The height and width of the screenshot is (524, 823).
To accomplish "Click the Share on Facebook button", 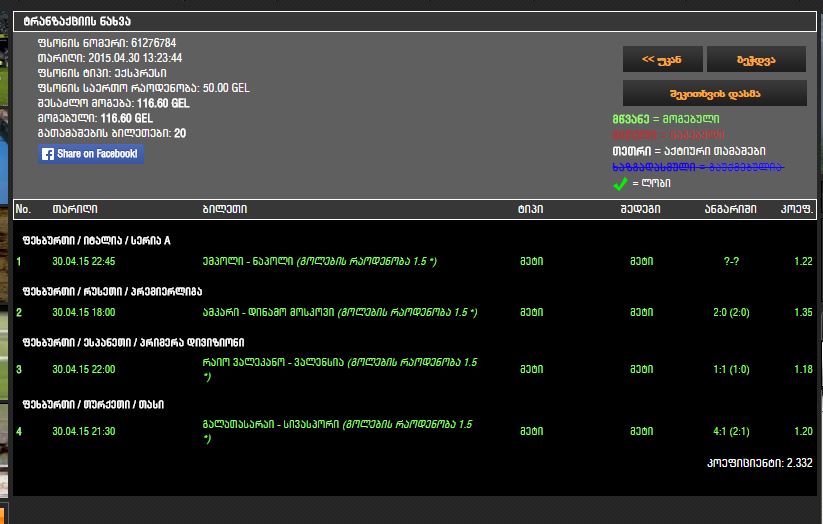I will click(x=91, y=154).
